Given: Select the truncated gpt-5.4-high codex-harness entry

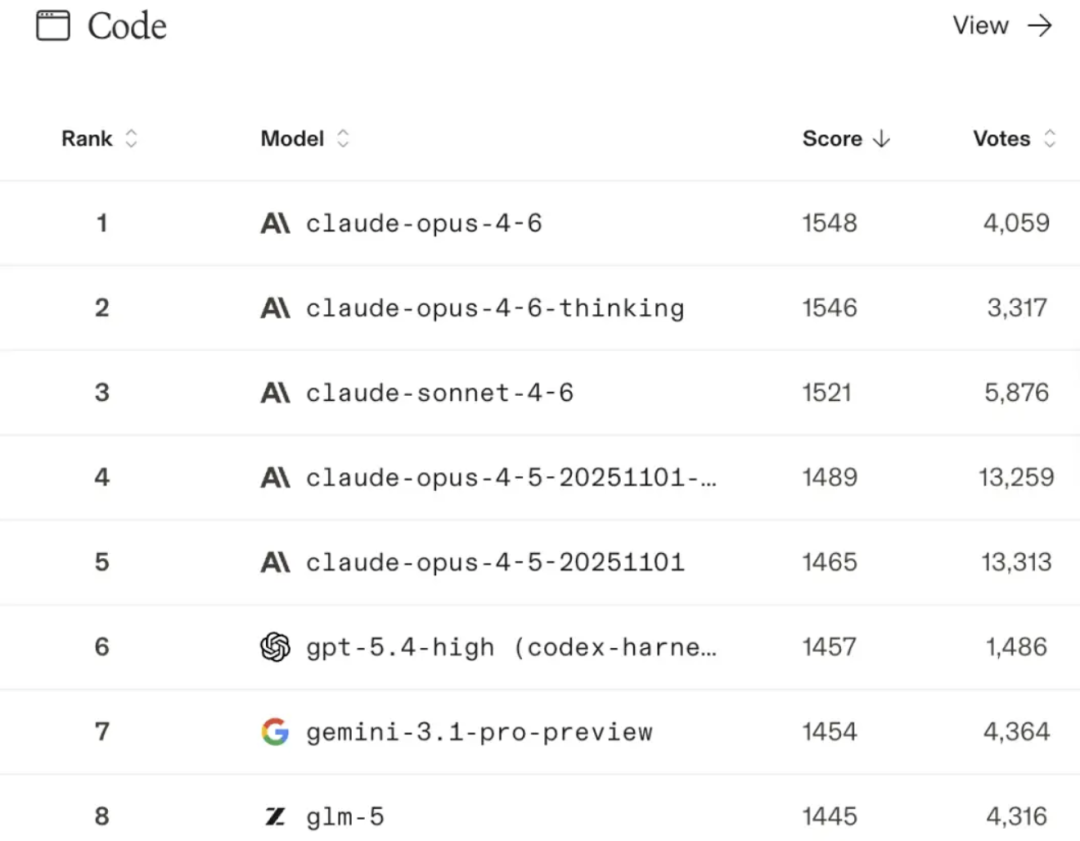Looking at the screenshot, I should pyautogui.click(x=511, y=647).
